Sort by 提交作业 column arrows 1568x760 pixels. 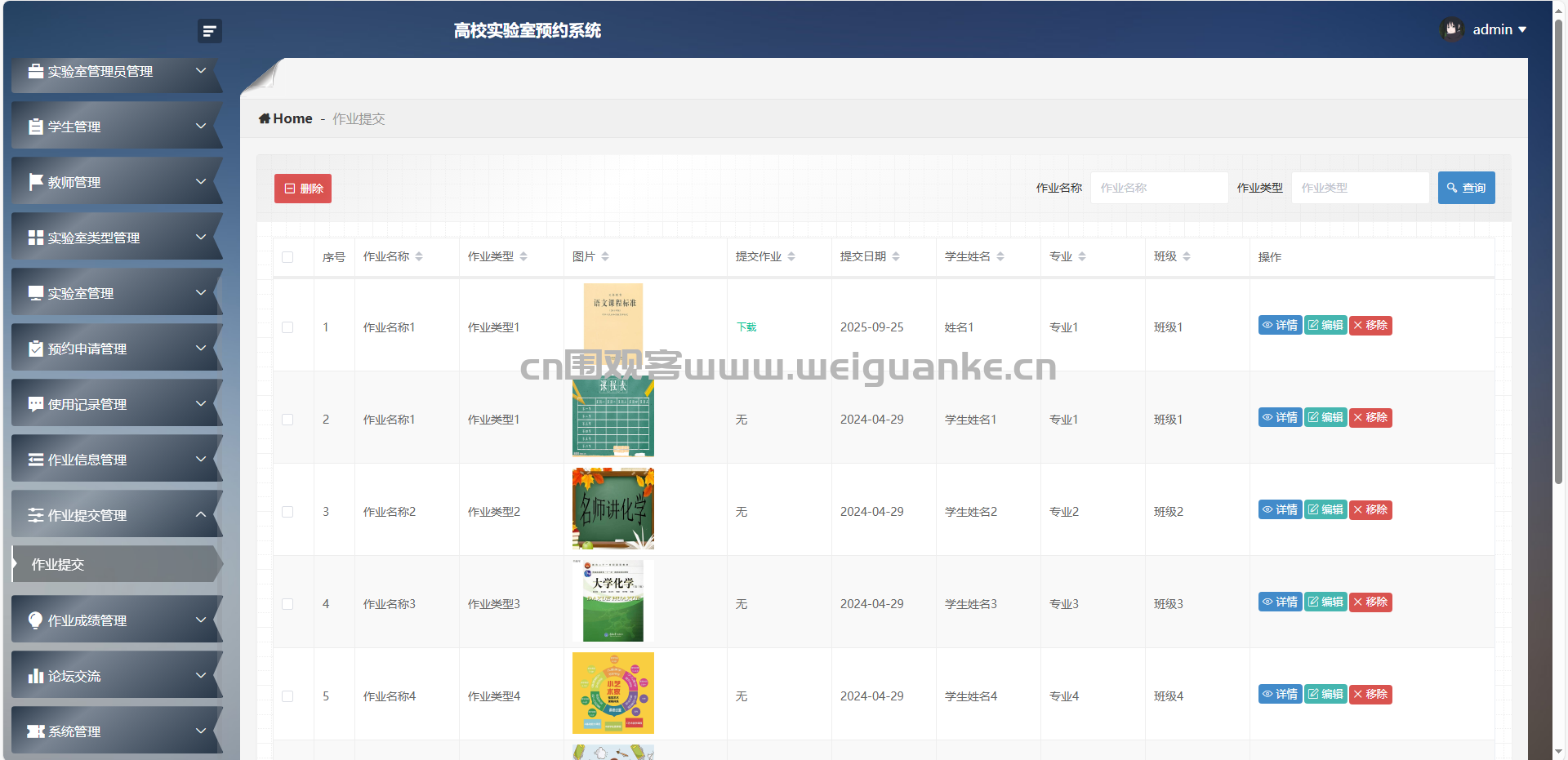(x=791, y=256)
